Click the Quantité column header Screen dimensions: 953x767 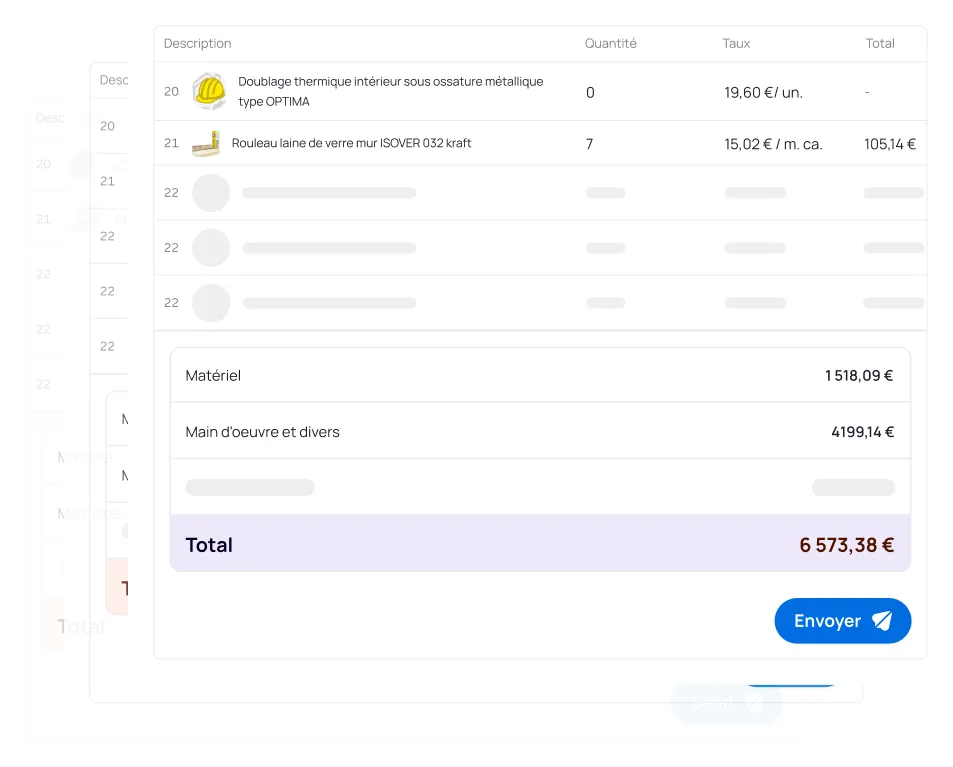[611, 43]
